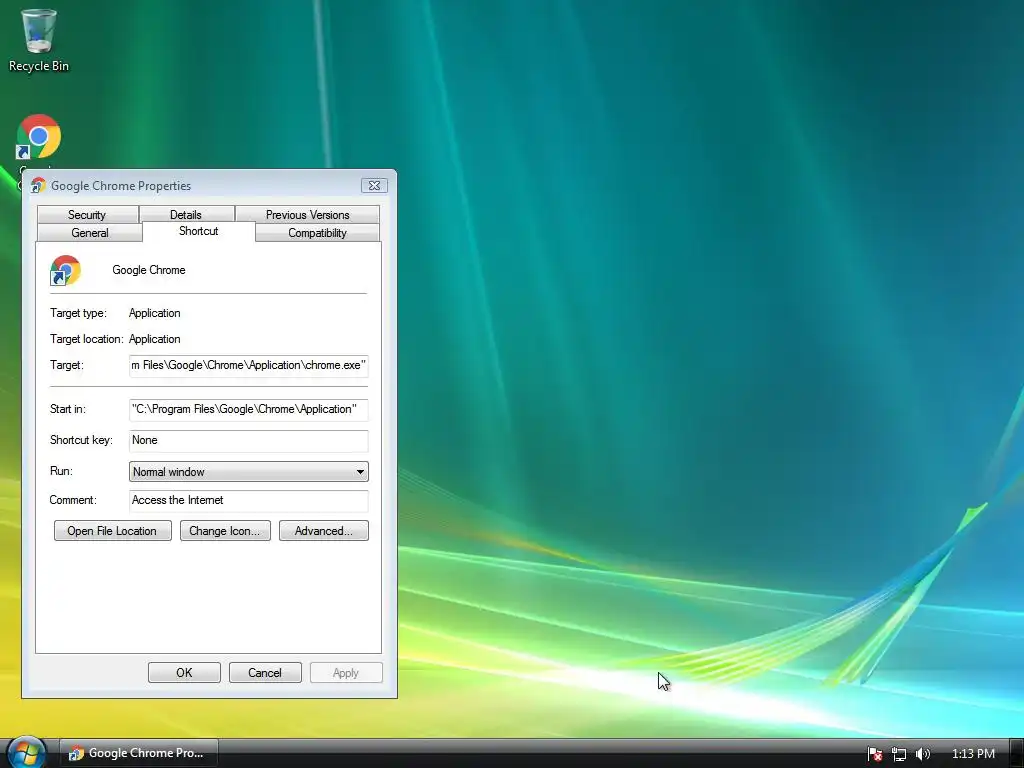Click the Run: label
Screen dimensions: 1024x768
click(61, 471)
